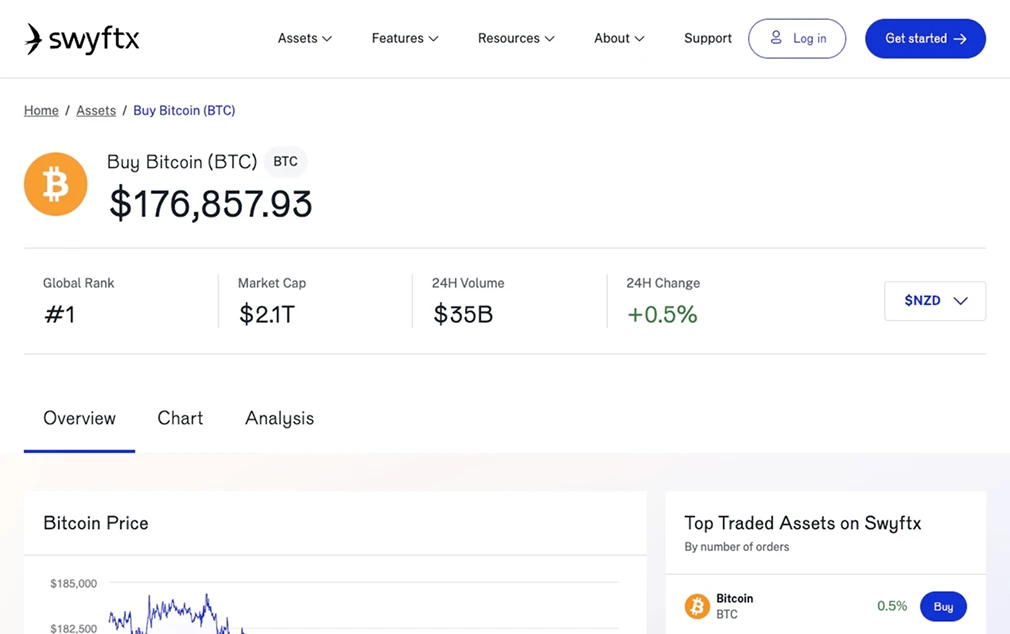Click the Bitcoin price line chart
Screen dimensions: 1010x634
364,606
